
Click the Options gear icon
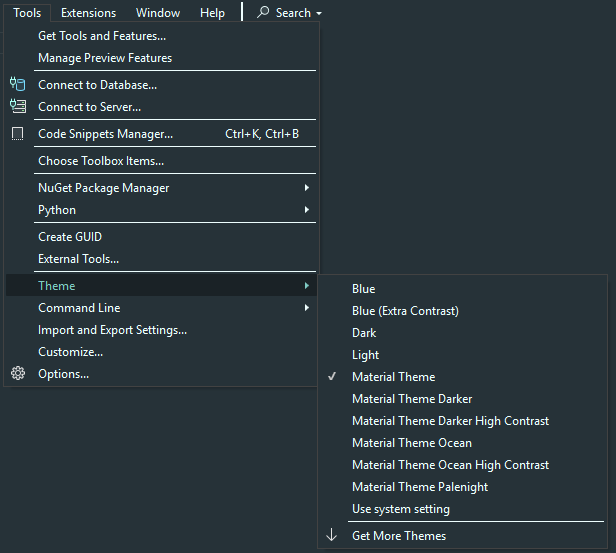[17, 374]
